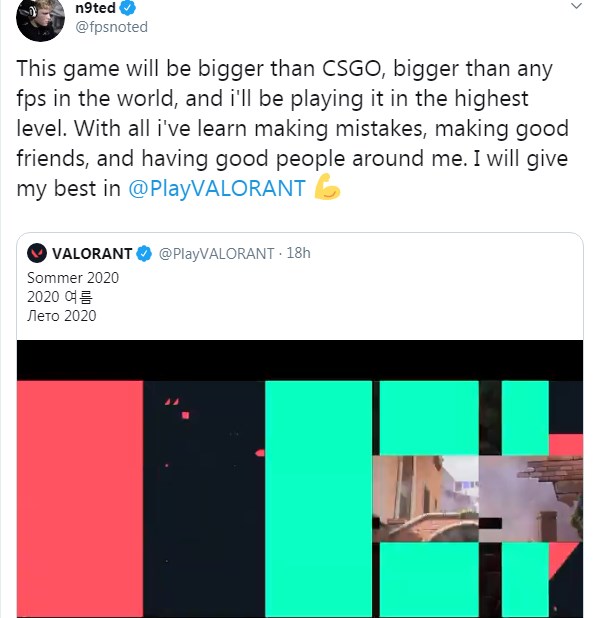
Task: Click the flexed biceps emoji
Action: 327,187
